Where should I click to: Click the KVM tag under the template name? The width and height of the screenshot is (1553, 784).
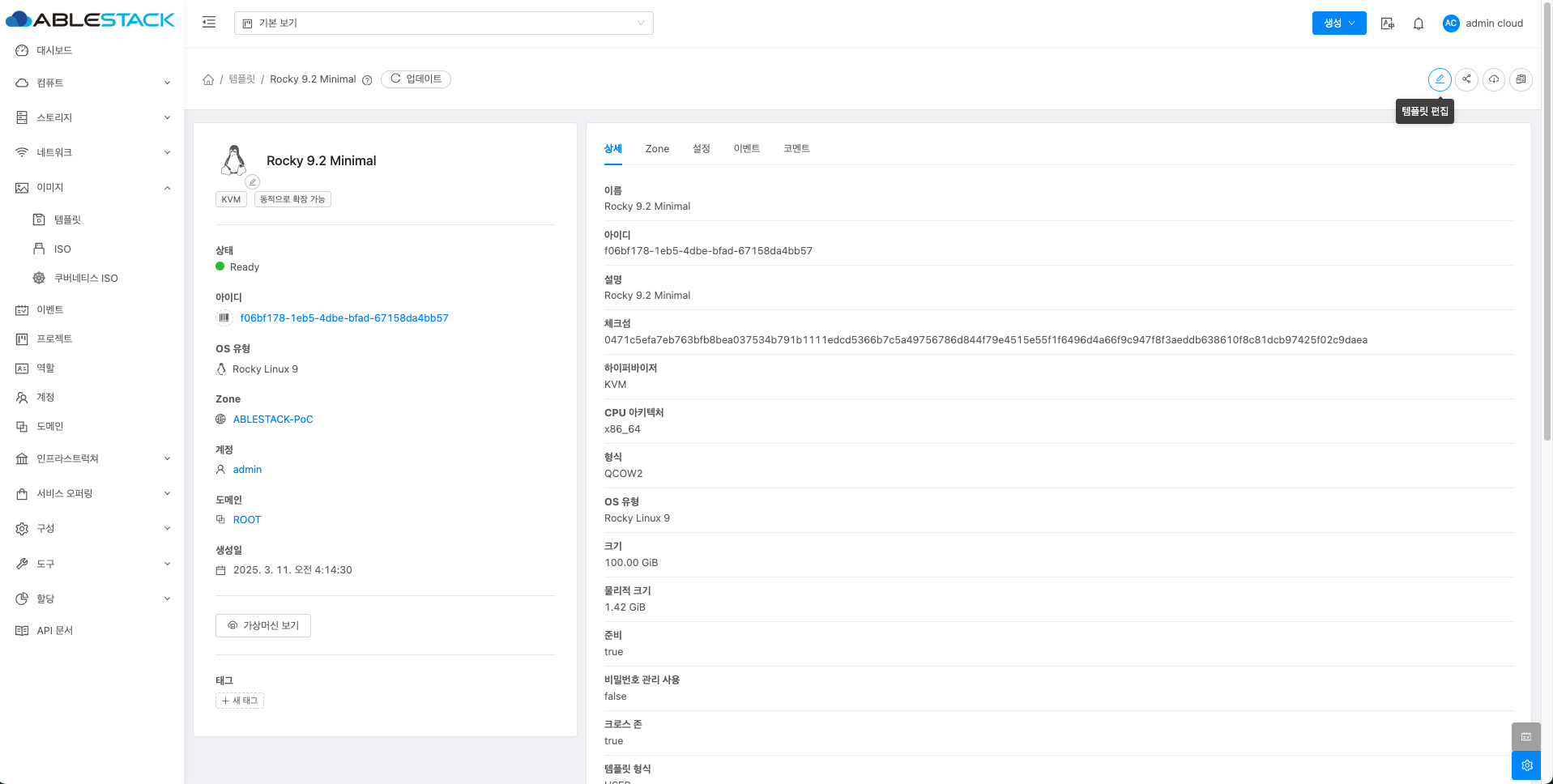click(231, 199)
